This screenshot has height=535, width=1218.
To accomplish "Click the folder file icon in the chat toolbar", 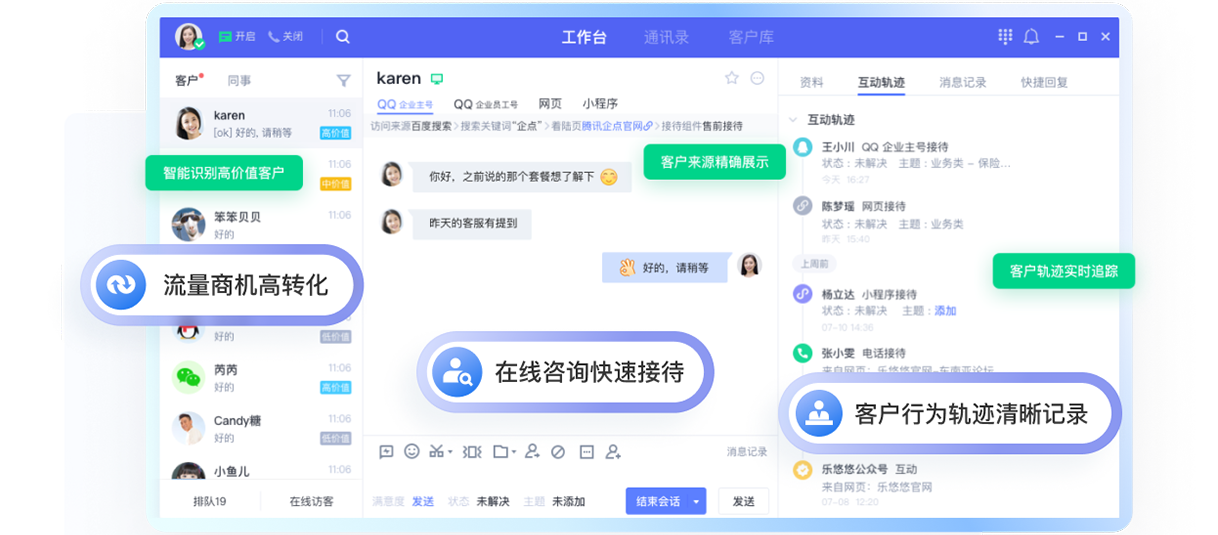I will [501, 452].
